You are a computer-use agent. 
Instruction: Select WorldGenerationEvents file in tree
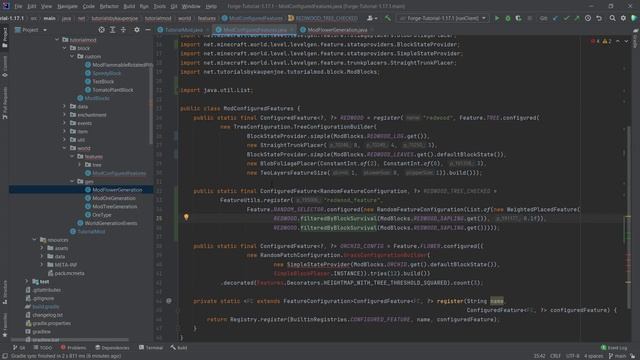[111, 223]
